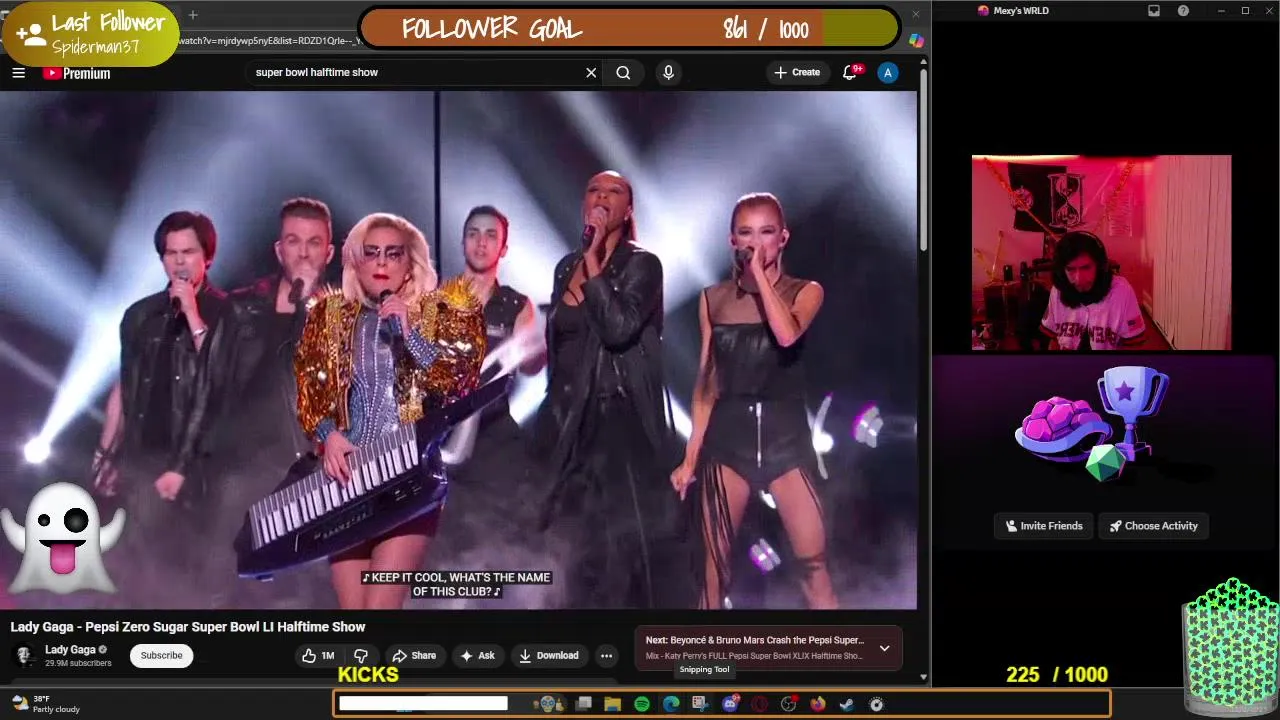
Task: Share the video
Action: pyautogui.click(x=413, y=656)
